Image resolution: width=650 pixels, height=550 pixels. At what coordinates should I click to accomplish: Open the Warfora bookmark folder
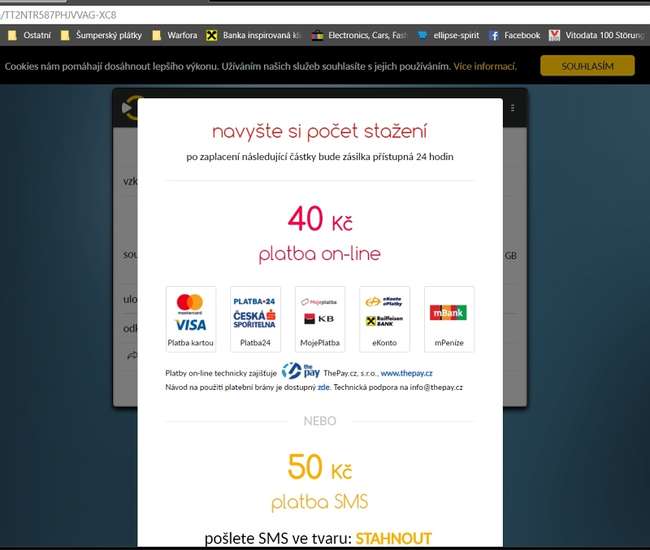pos(175,35)
